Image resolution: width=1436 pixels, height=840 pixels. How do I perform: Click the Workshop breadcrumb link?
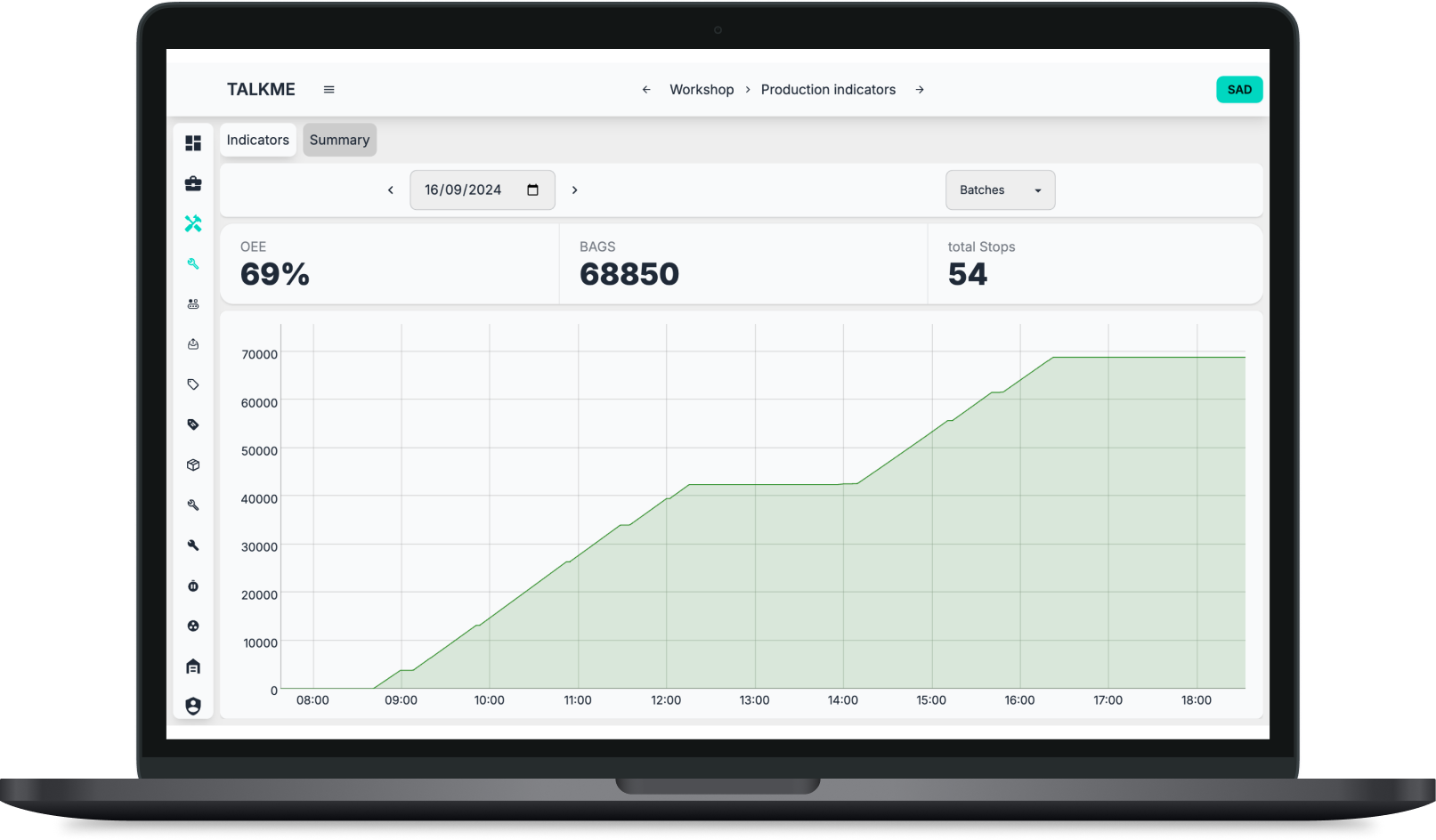[702, 90]
